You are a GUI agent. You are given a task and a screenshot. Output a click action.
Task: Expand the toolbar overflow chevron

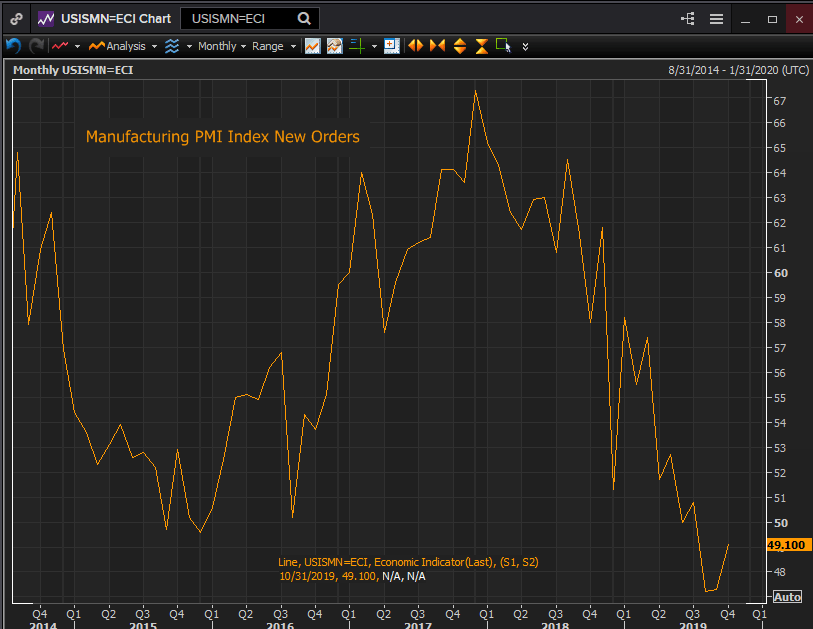pyautogui.click(x=525, y=46)
